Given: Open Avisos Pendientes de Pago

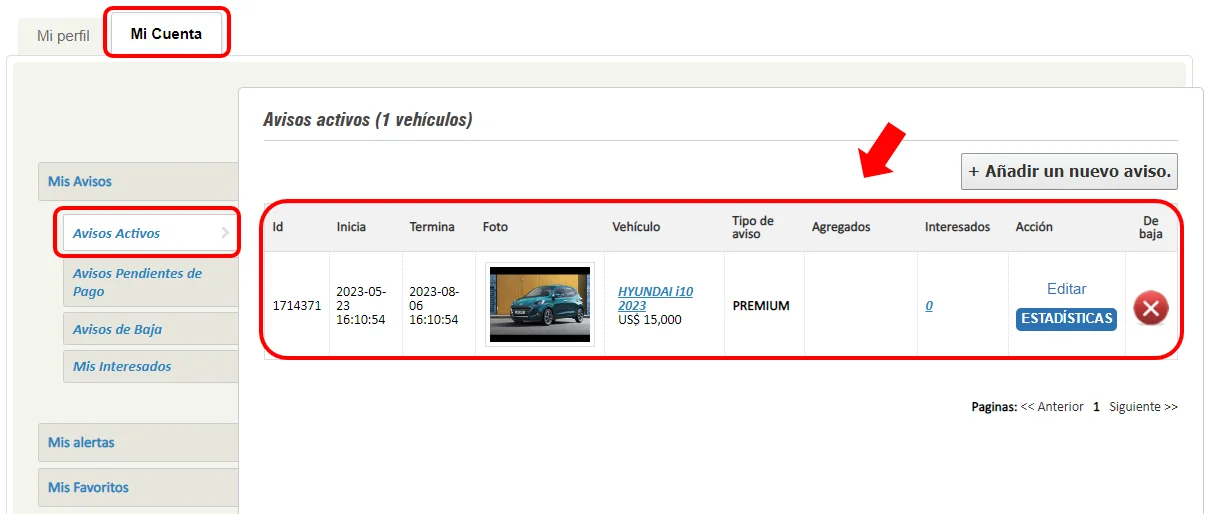Looking at the screenshot, I should point(137,282).
